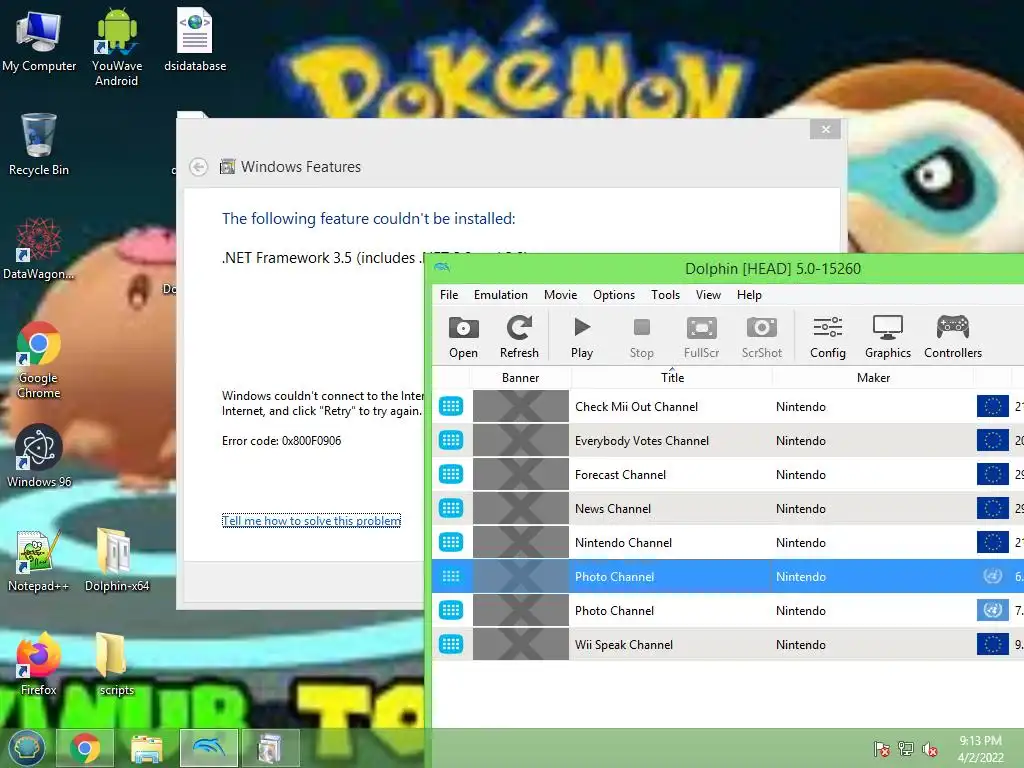The image size is (1024, 768).
Task: Click the error code 0x800F0906 text
Action: (281, 441)
